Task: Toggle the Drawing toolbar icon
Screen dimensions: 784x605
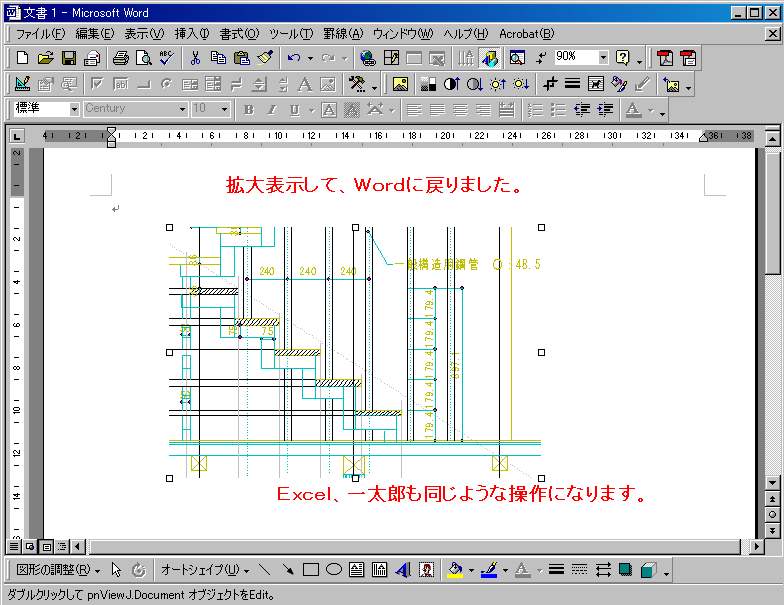Action: tap(490, 58)
